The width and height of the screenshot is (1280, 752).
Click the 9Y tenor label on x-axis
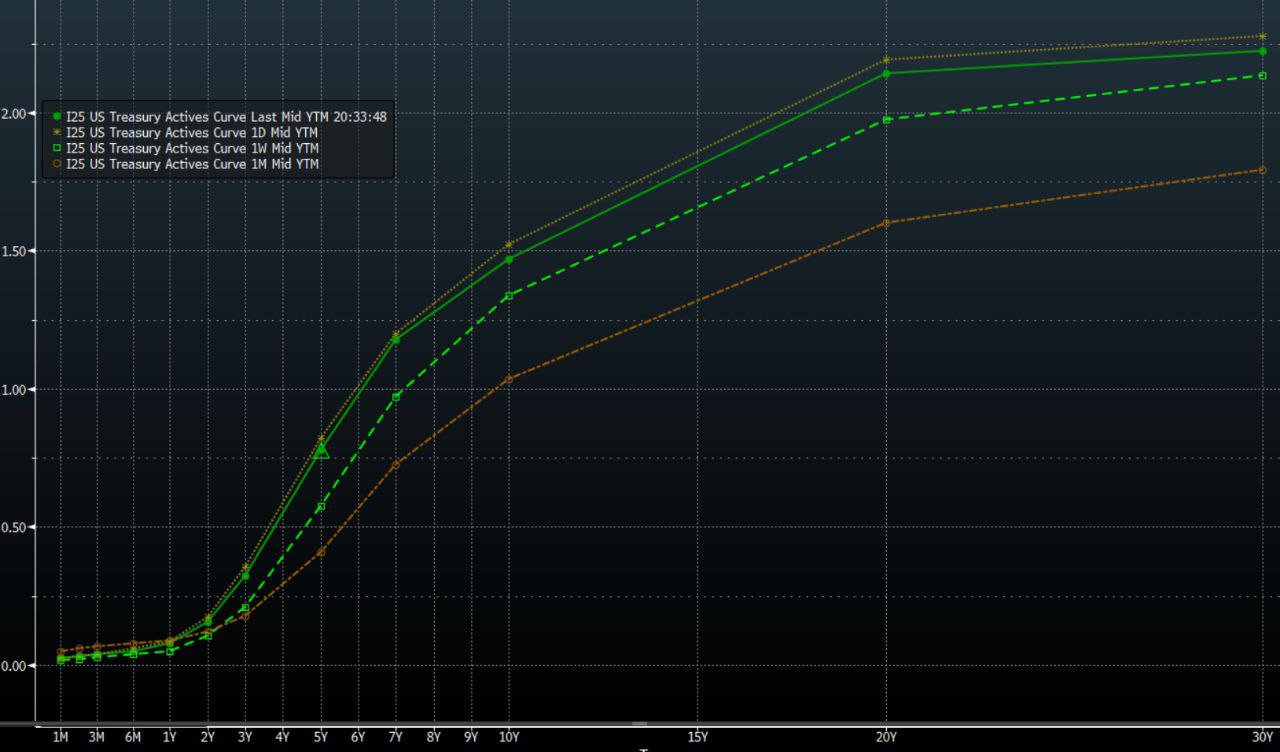pyautogui.click(x=472, y=737)
